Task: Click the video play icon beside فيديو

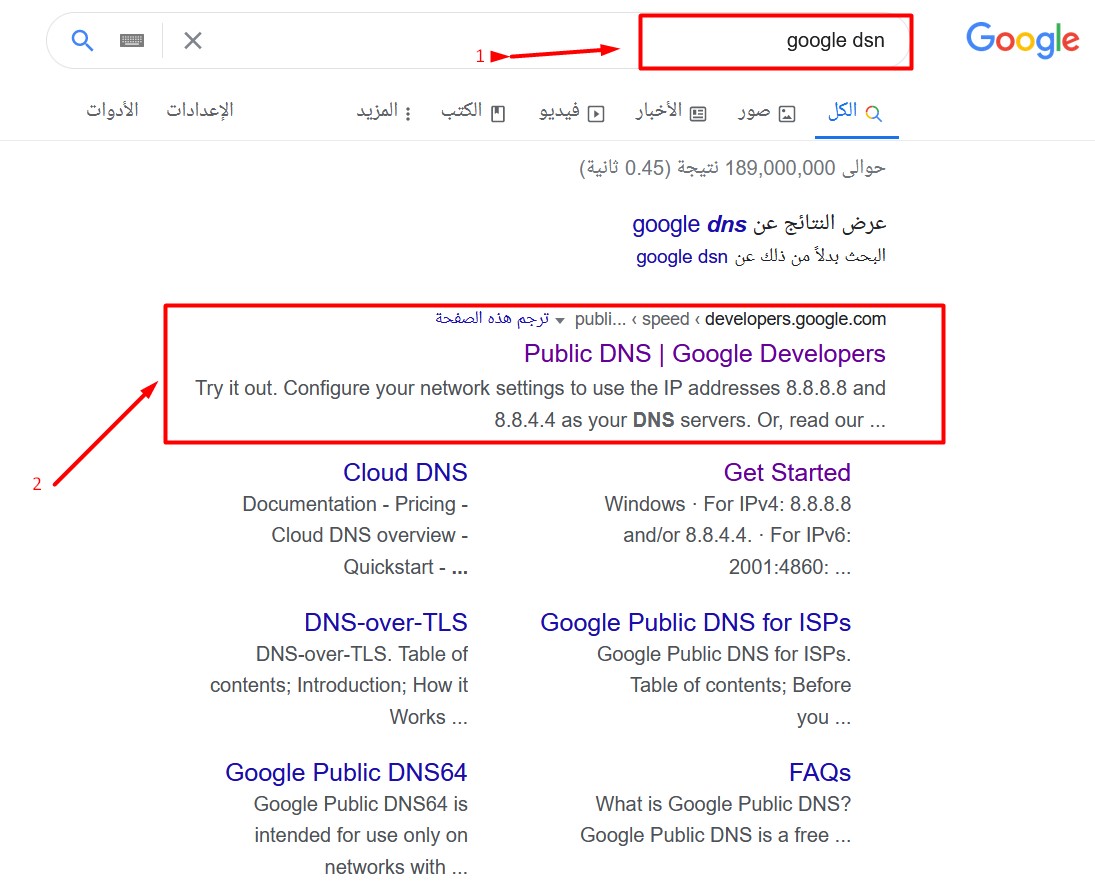Action: [596, 114]
